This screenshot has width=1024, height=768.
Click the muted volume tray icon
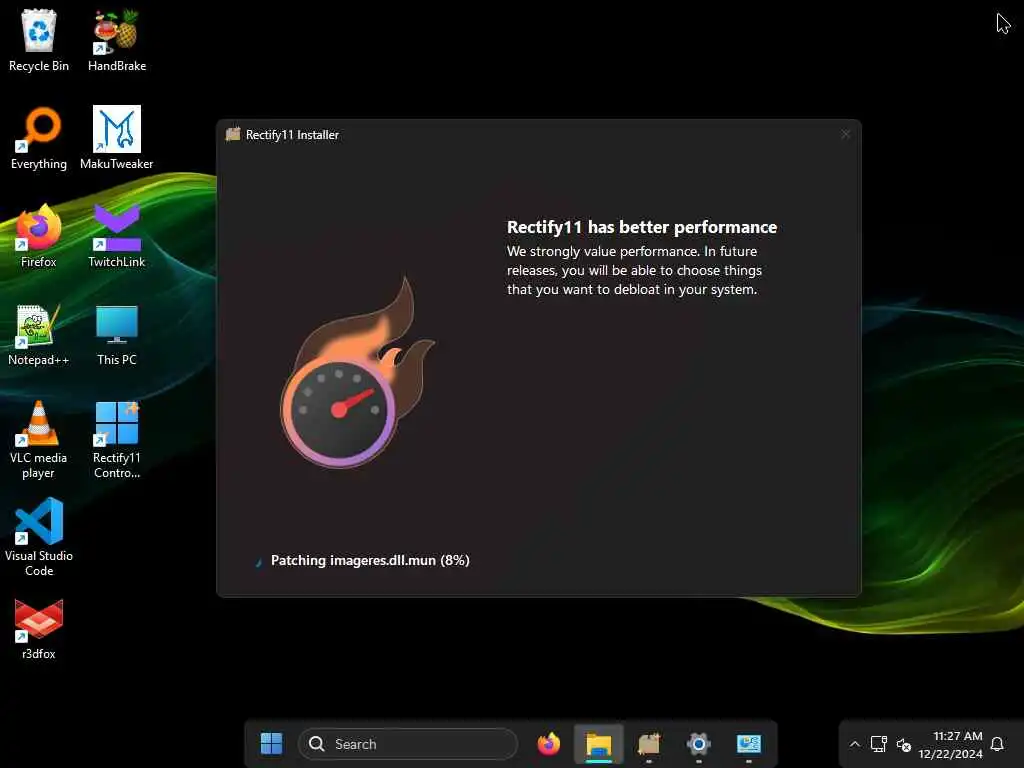(x=904, y=744)
